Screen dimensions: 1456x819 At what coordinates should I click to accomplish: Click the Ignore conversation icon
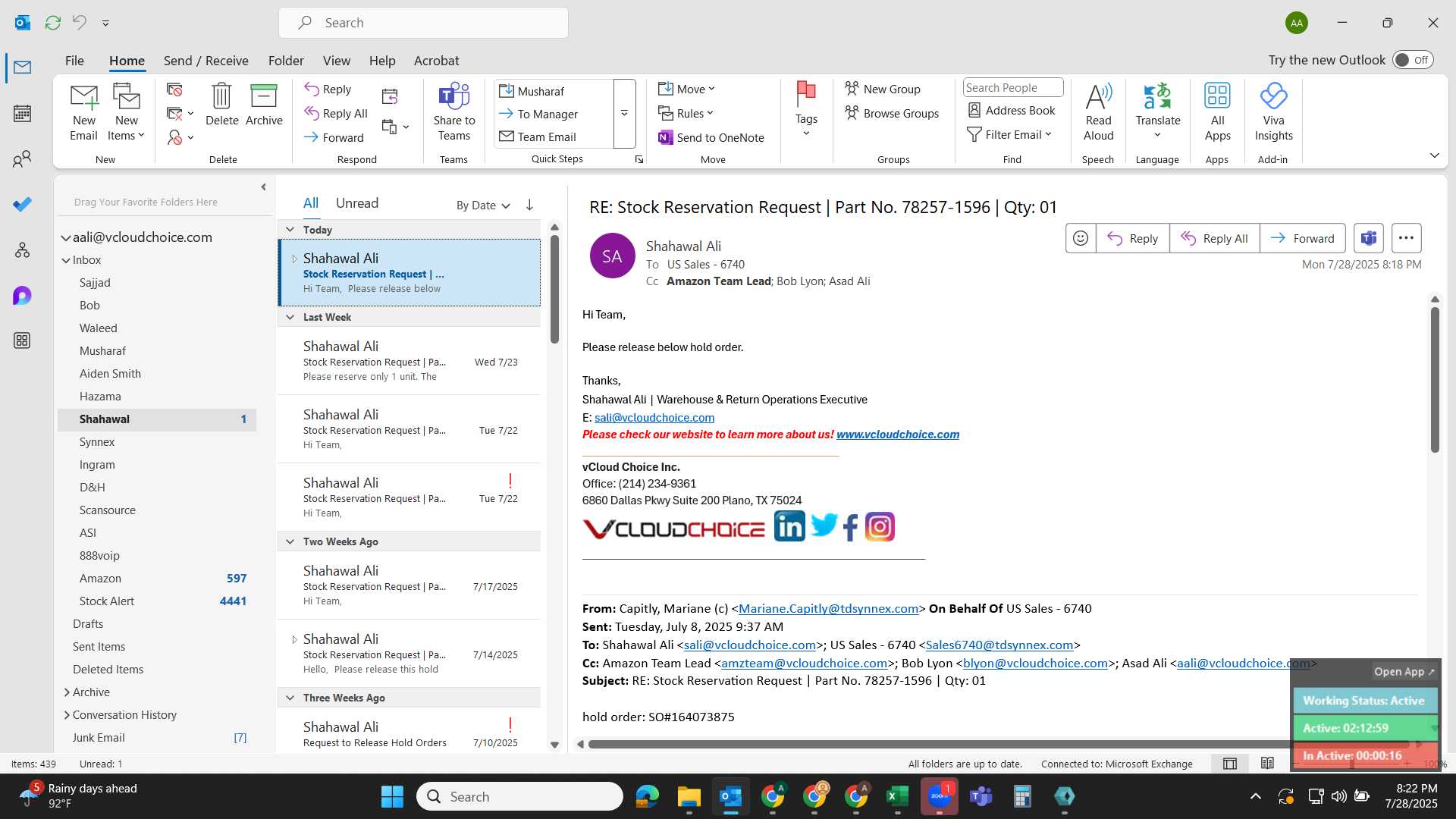[x=174, y=89]
